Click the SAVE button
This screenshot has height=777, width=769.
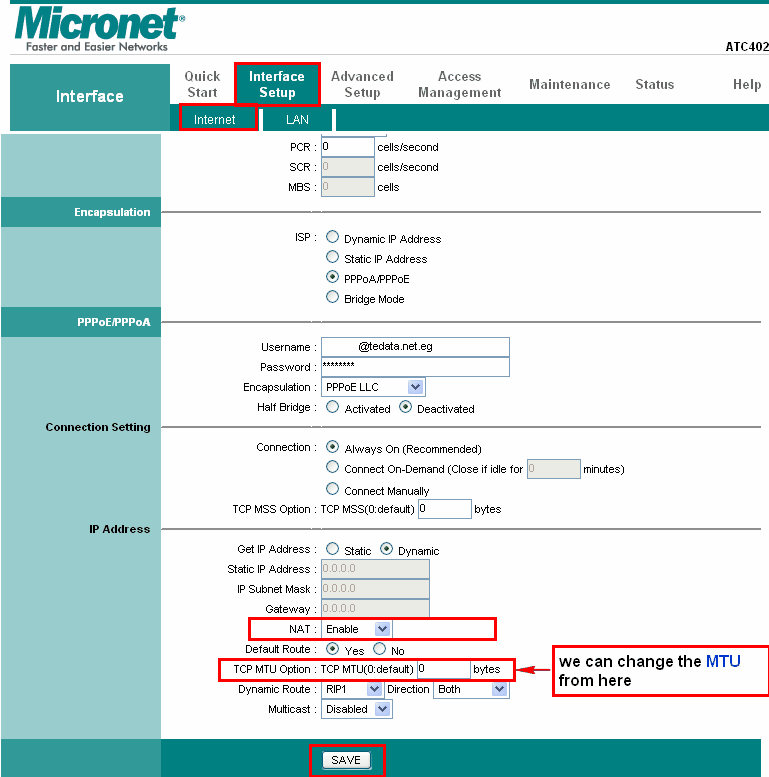pos(346,760)
